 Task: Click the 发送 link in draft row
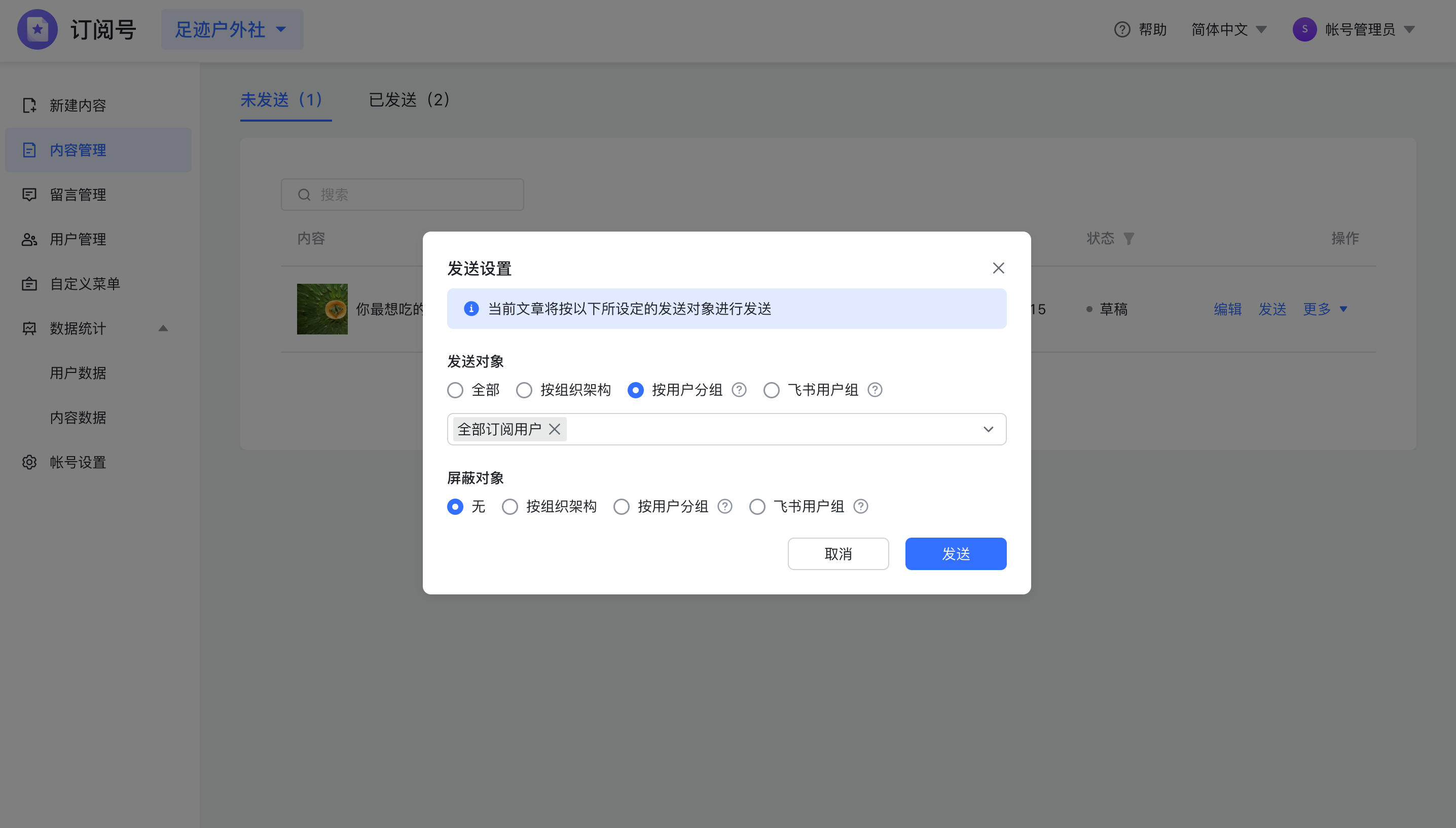coord(1272,310)
